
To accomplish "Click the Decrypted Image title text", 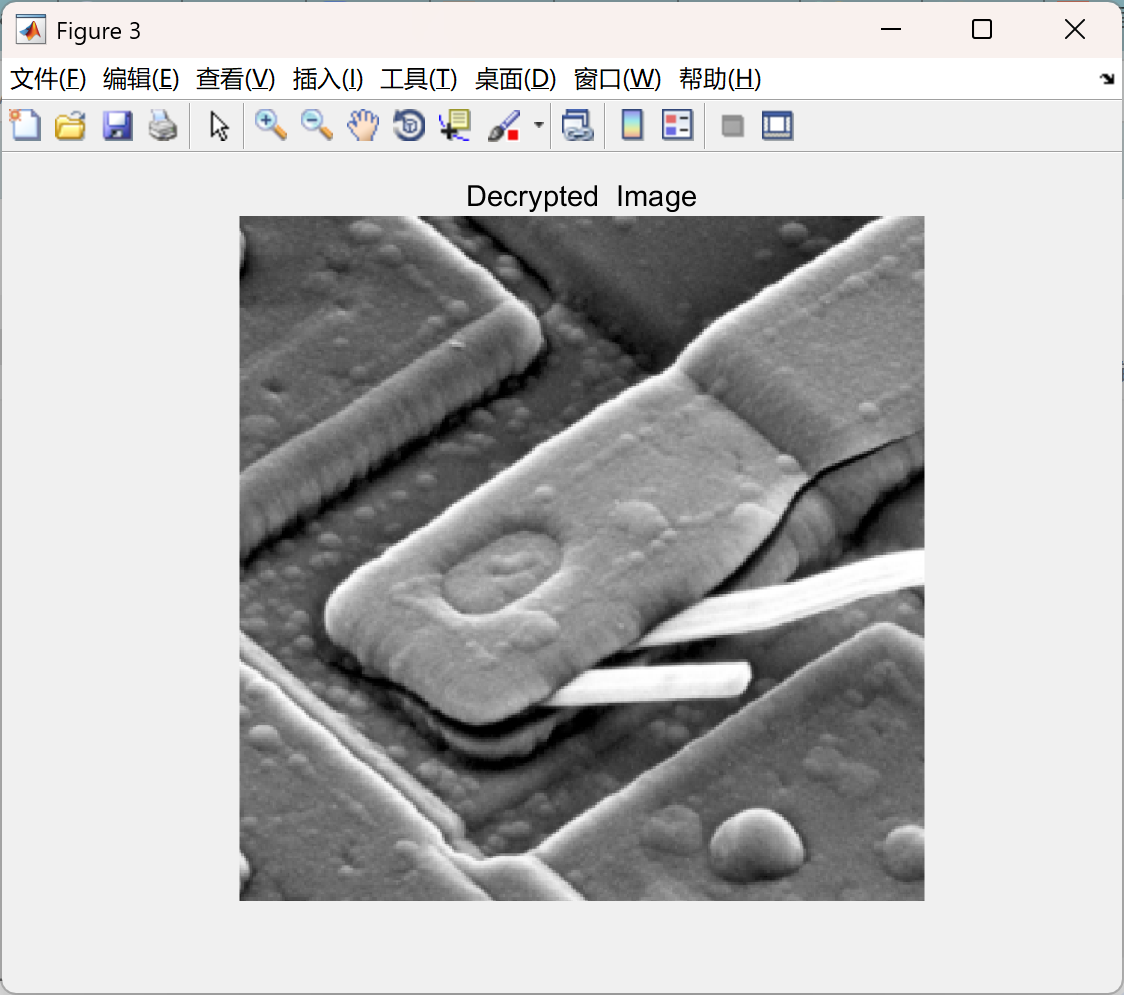I will (581, 196).
